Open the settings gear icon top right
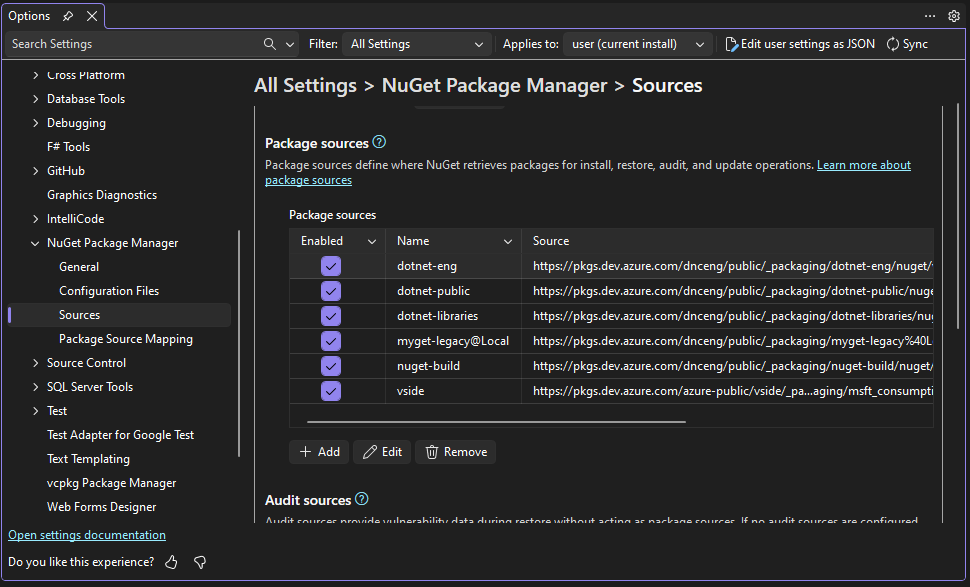This screenshot has height=587, width=970. click(954, 16)
